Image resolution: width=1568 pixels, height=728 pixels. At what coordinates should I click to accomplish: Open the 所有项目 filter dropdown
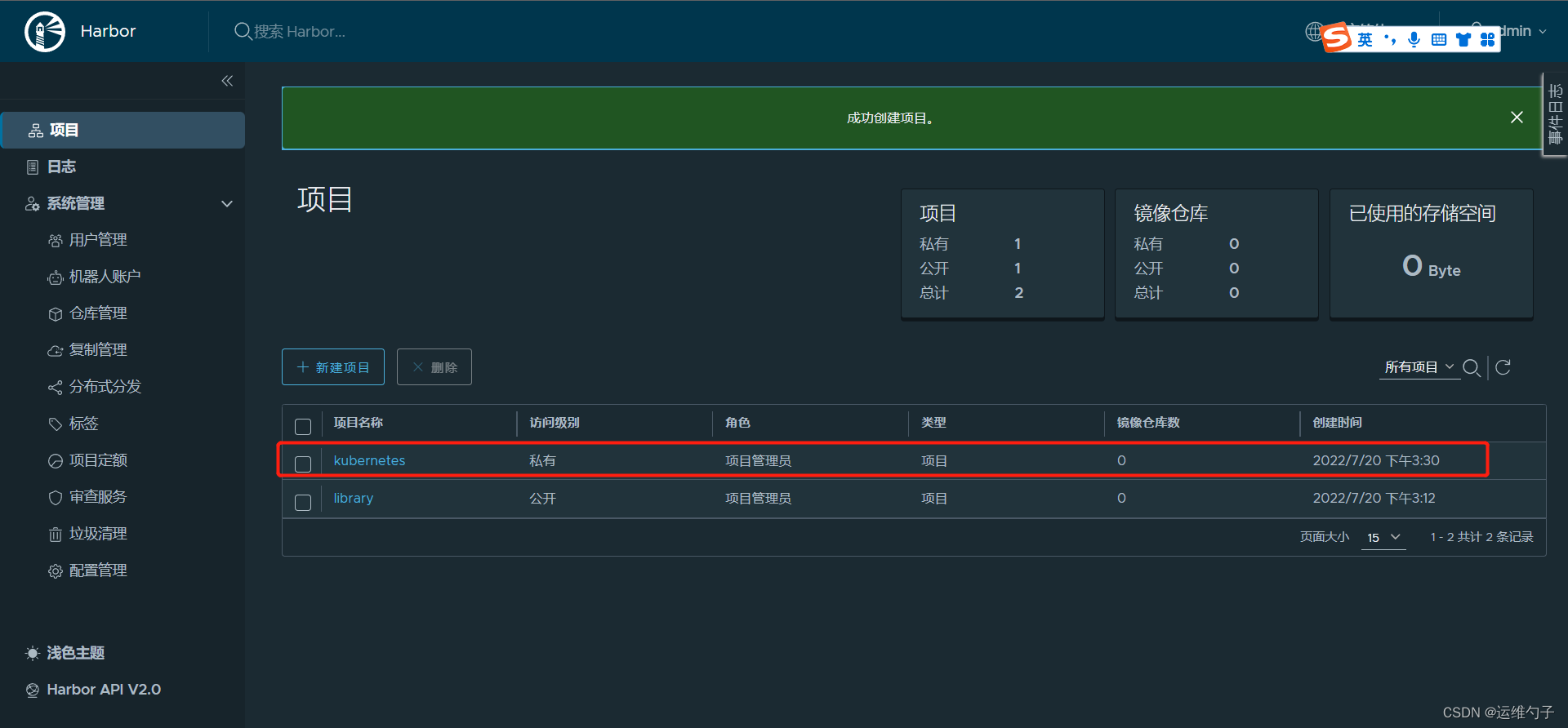click(x=1419, y=367)
